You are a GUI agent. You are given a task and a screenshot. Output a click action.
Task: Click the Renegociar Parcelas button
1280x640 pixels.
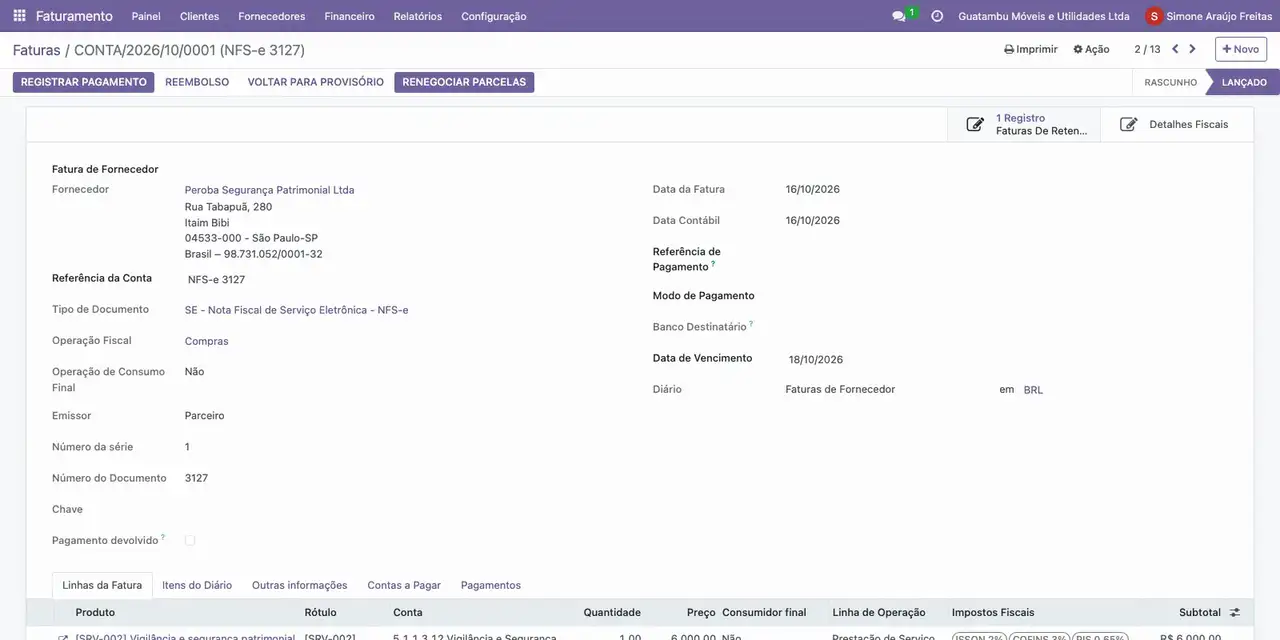pyautogui.click(x=464, y=82)
